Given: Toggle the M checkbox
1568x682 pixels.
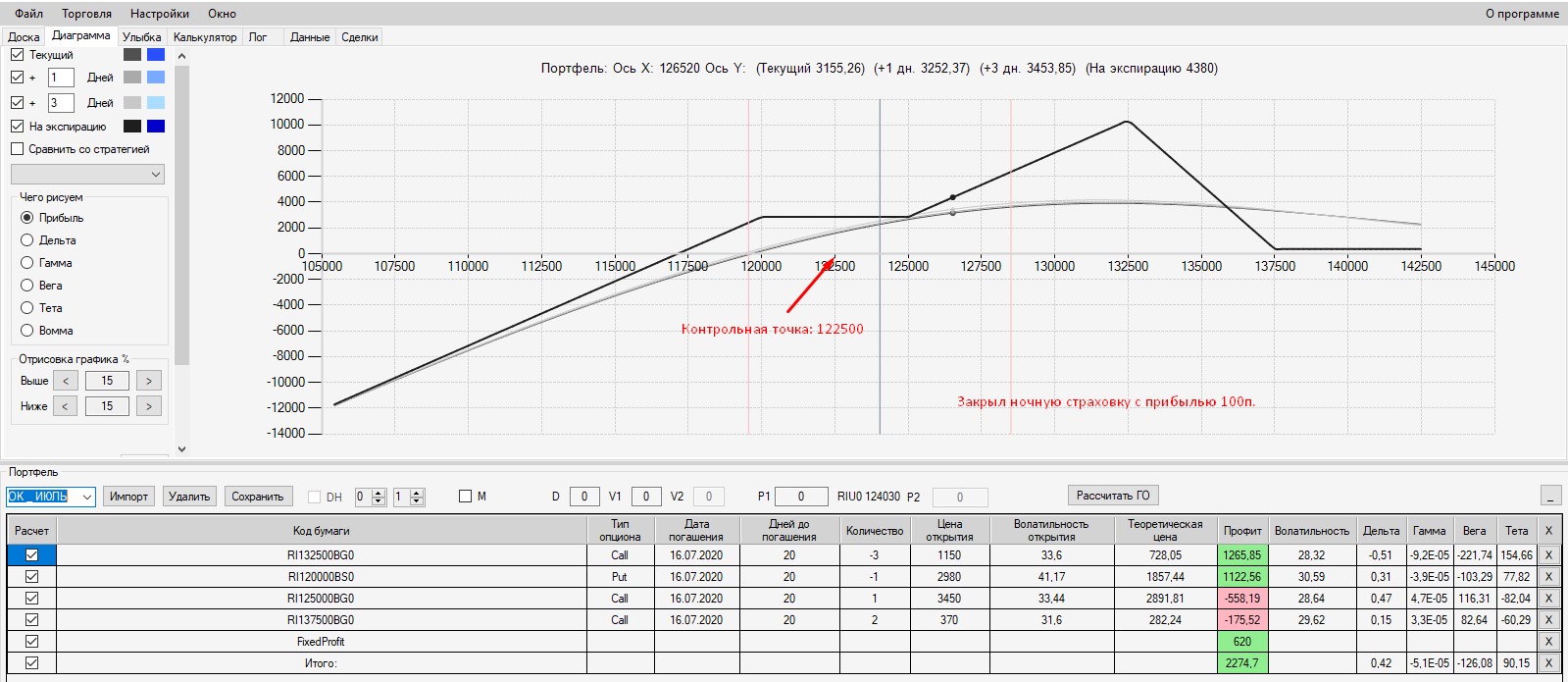Looking at the screenshot, I should click(x=466, y=497).
